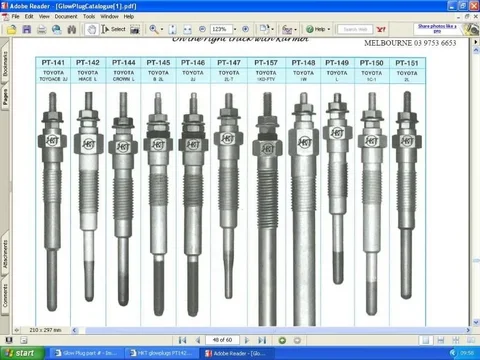Click the Rotate page view icon

(x=264, y=29)
